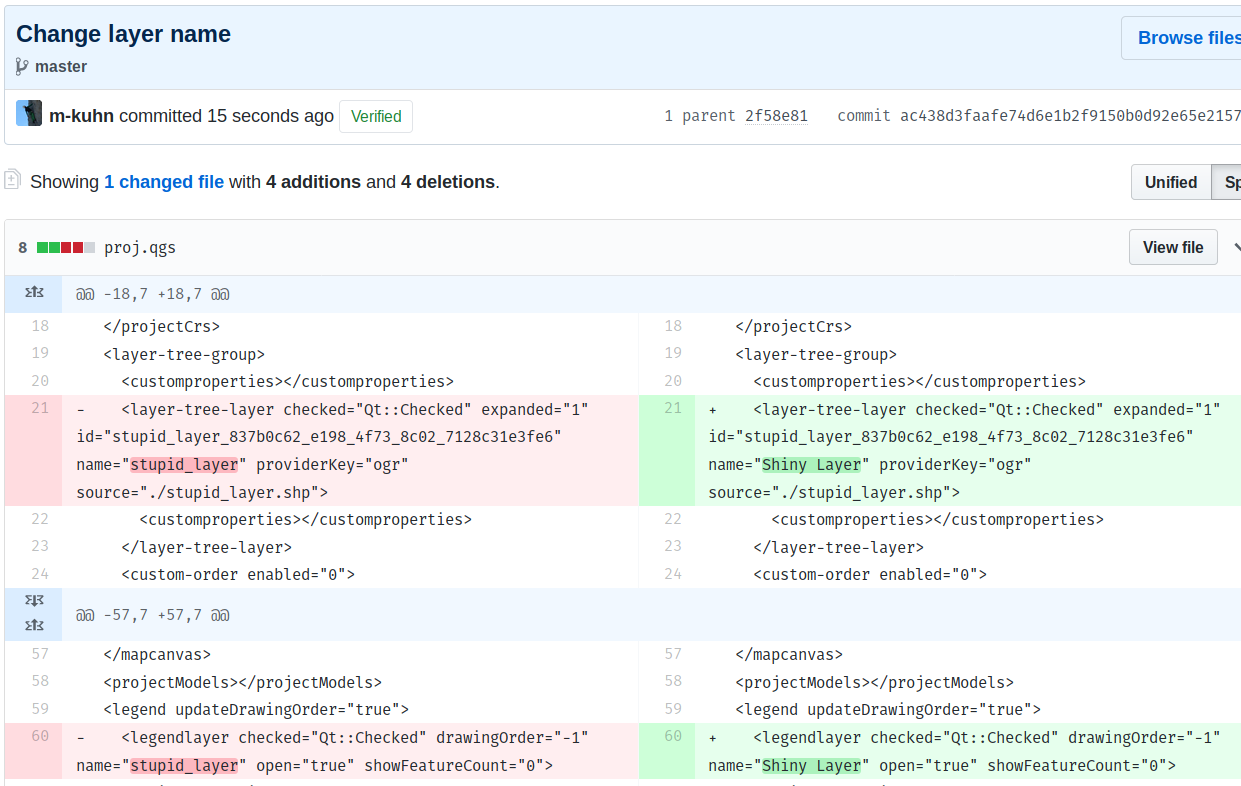Select the Unified diff view
Screen dimensions: 1241x786
coord(1171,182)
